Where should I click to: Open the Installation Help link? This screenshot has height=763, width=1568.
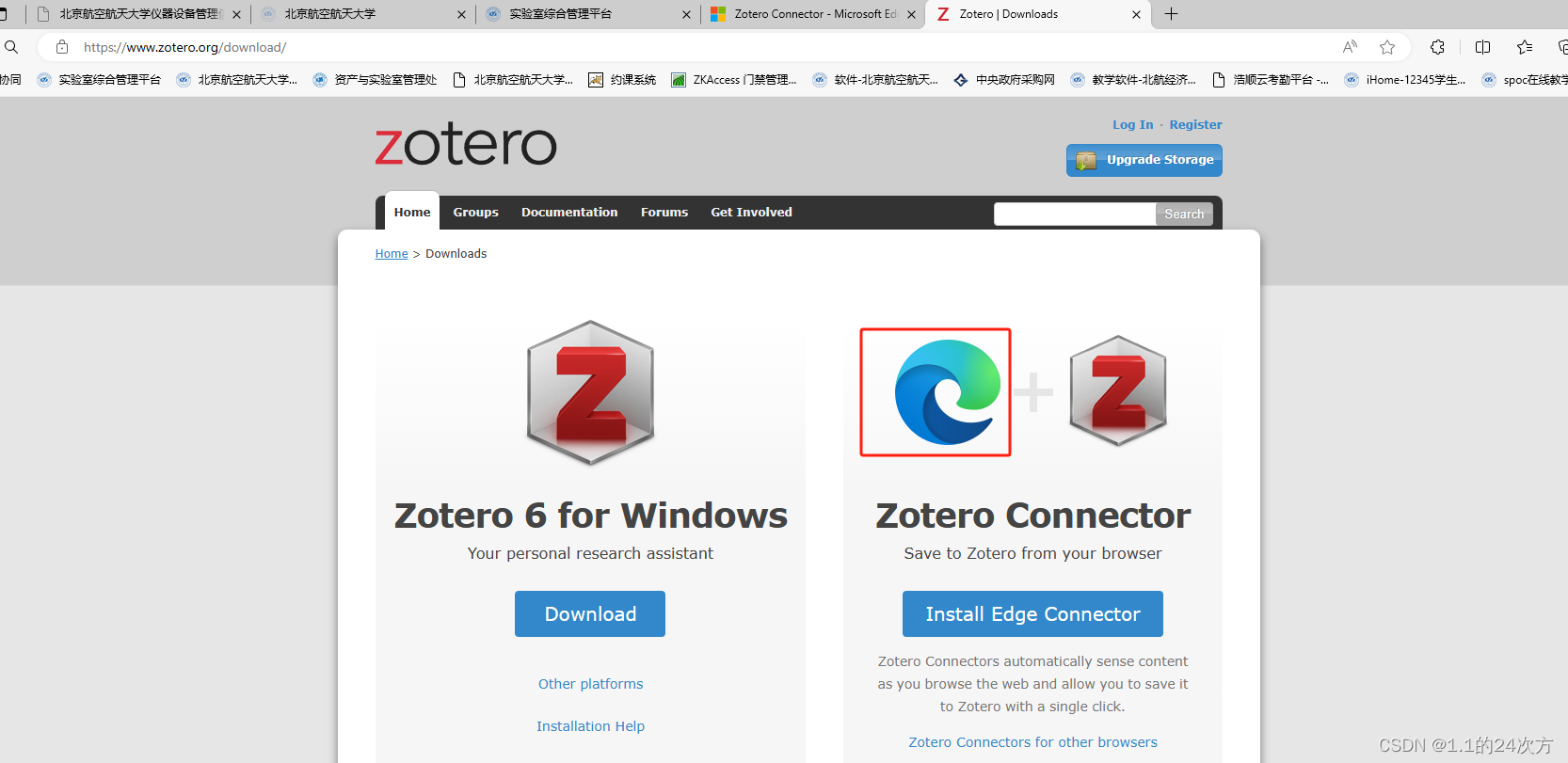590,726
